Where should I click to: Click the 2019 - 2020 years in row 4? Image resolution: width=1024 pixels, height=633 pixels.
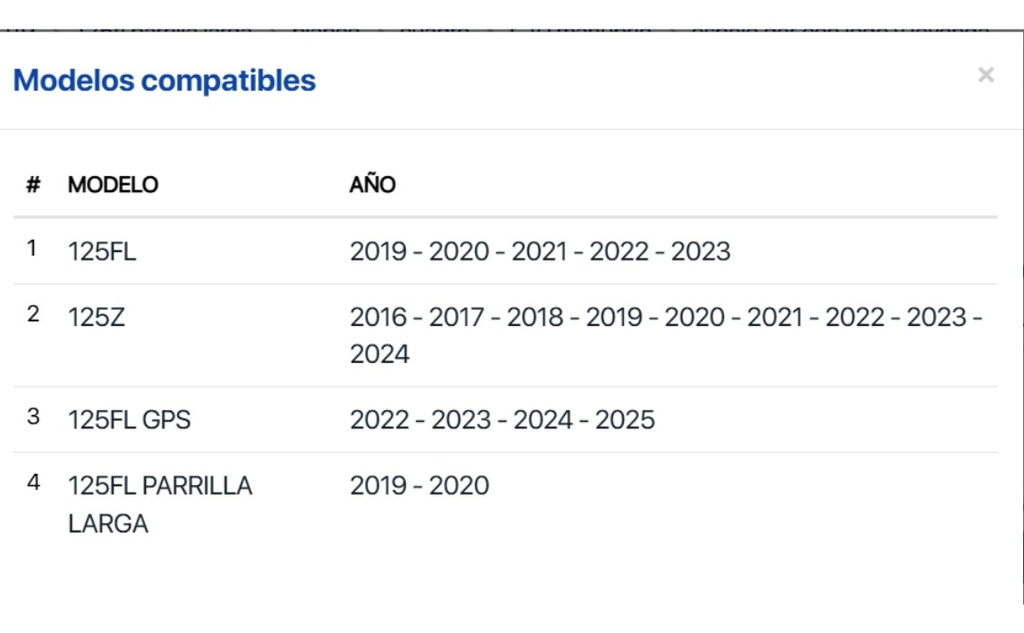(419, 486)
